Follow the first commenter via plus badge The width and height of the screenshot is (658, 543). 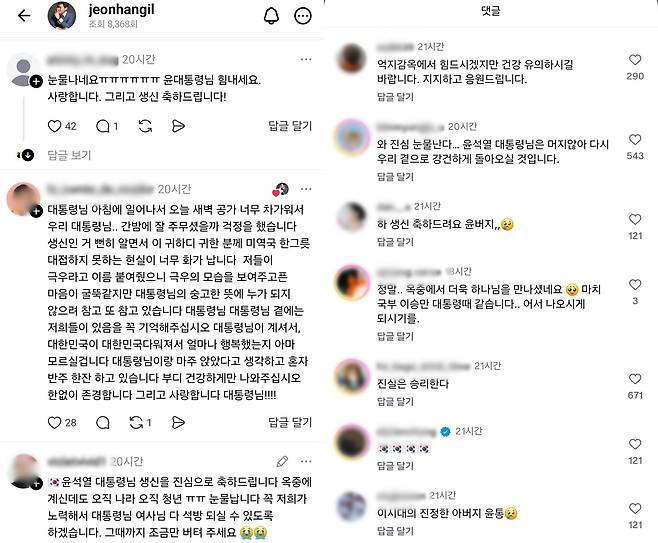(x=37, y=81)
